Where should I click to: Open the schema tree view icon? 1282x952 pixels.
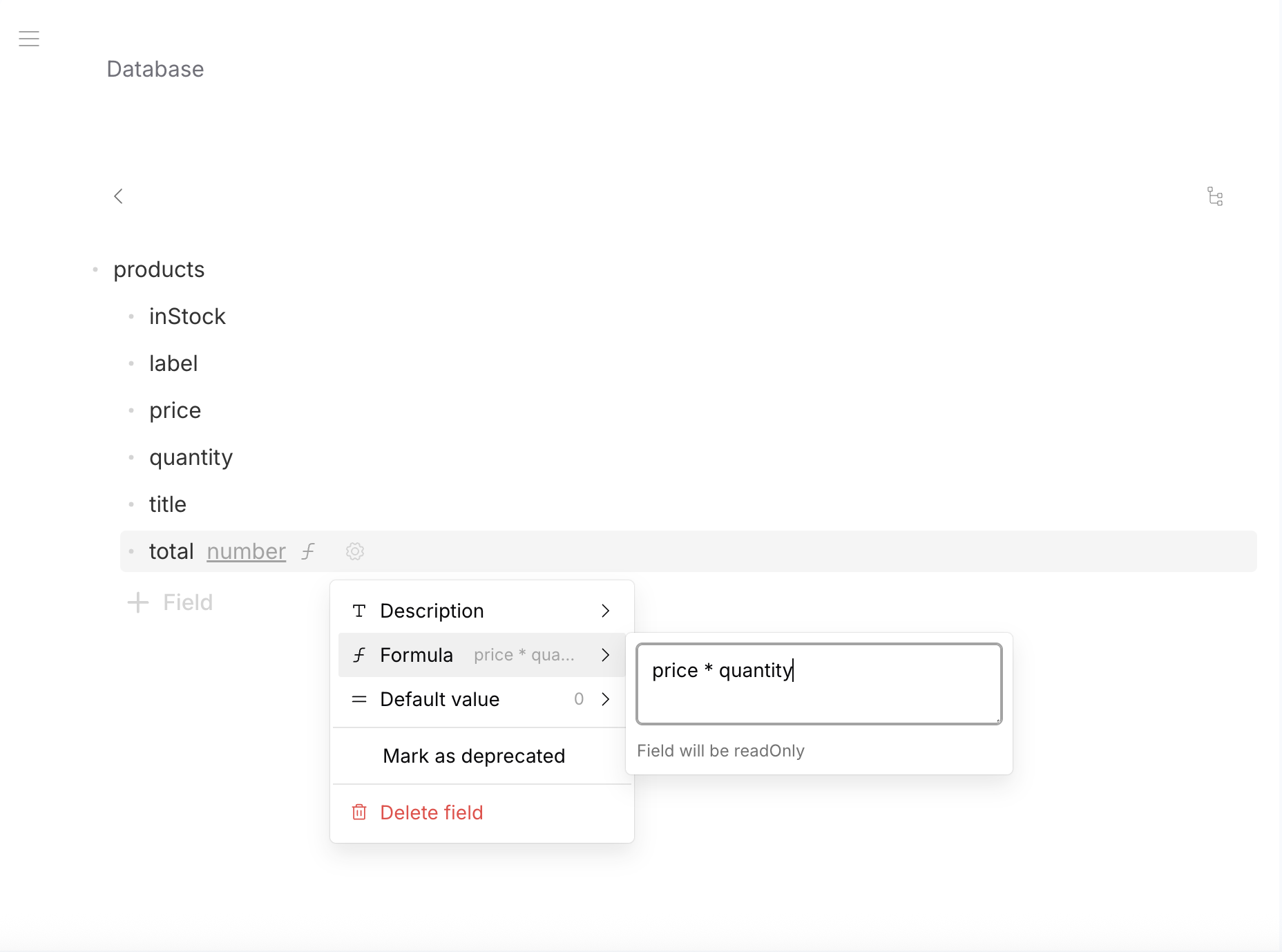1216,197
